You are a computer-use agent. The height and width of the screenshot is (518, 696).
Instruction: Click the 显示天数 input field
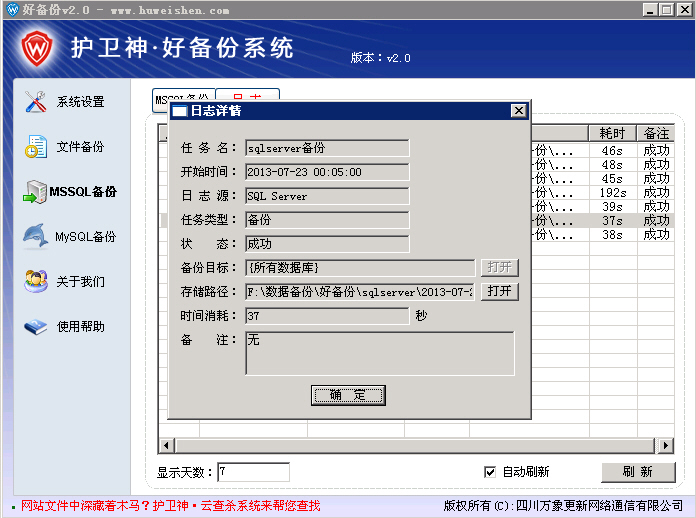(x=253, y=472)
